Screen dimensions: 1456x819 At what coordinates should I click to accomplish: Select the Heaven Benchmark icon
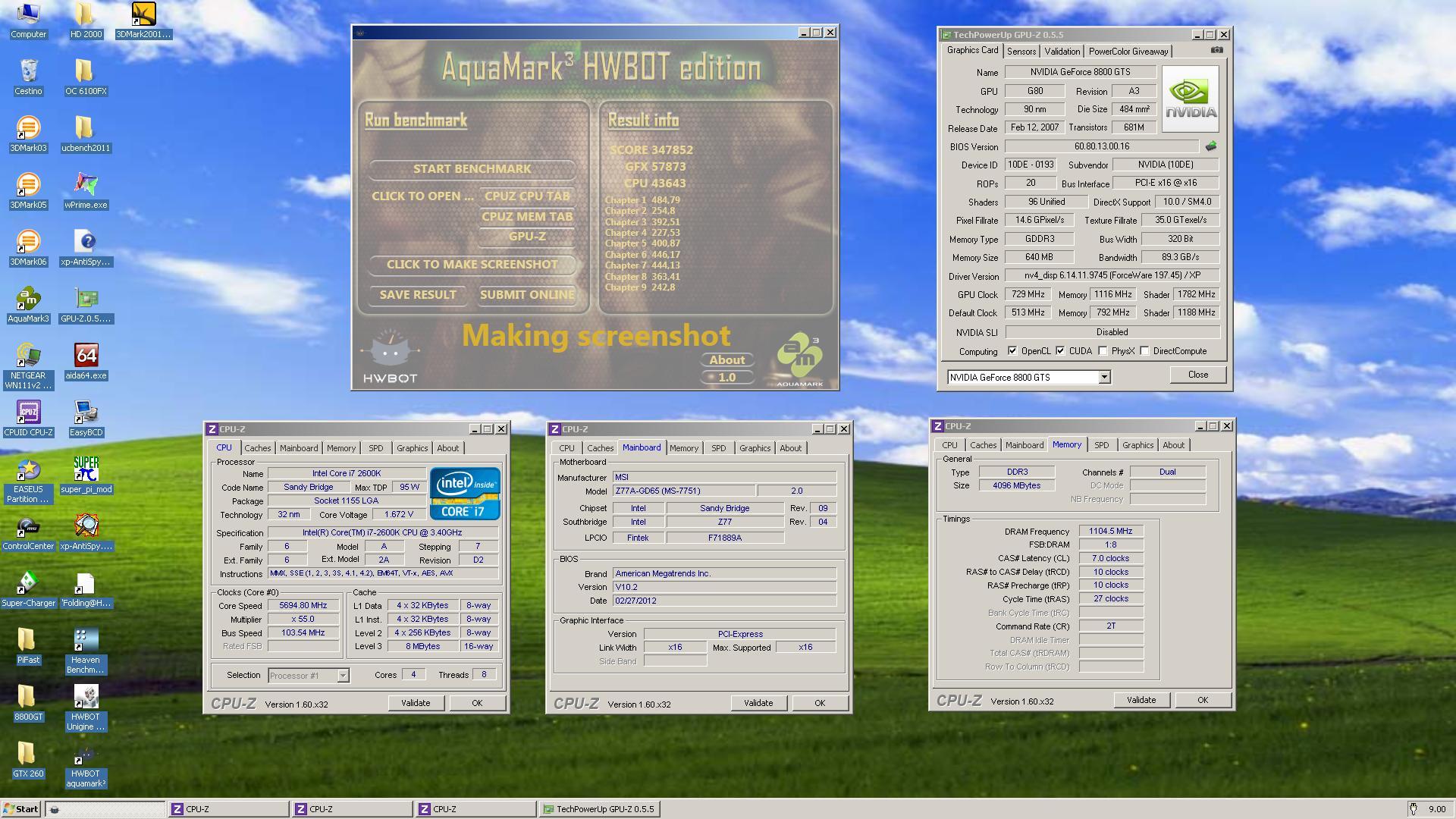[x=86, y=651]
